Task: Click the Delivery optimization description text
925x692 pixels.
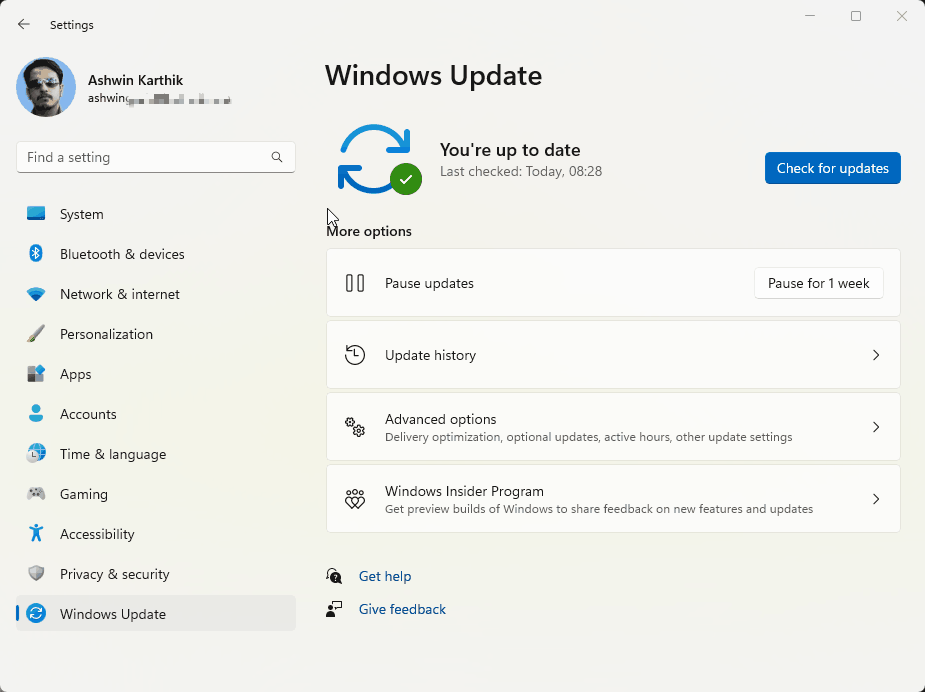Action: 588,437
